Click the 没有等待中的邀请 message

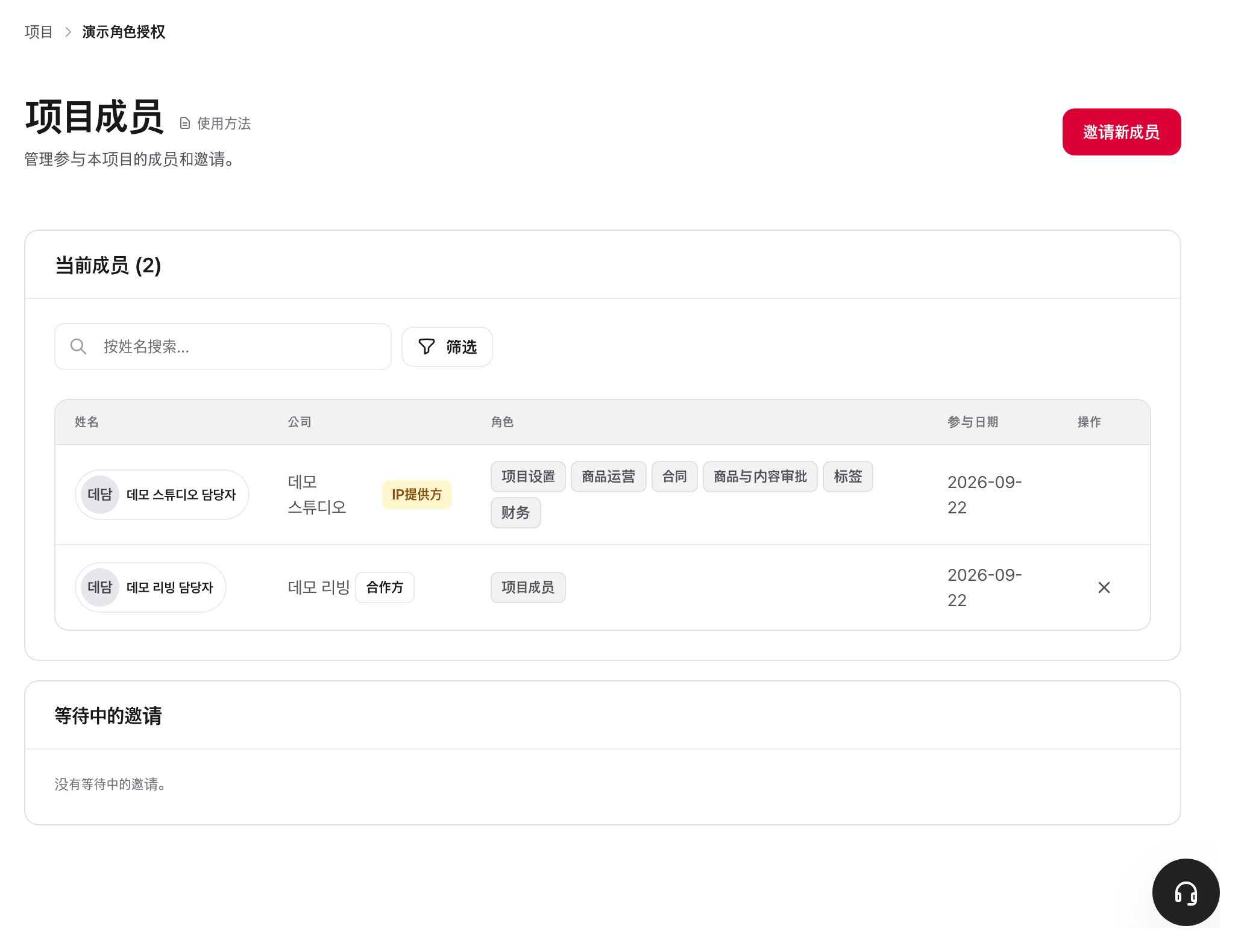[110, 784]
